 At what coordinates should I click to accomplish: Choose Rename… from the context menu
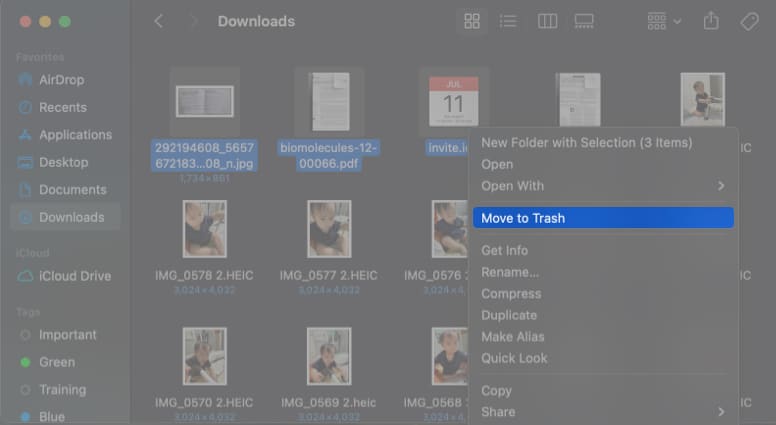pyautogui.click(x=603, y=272)
